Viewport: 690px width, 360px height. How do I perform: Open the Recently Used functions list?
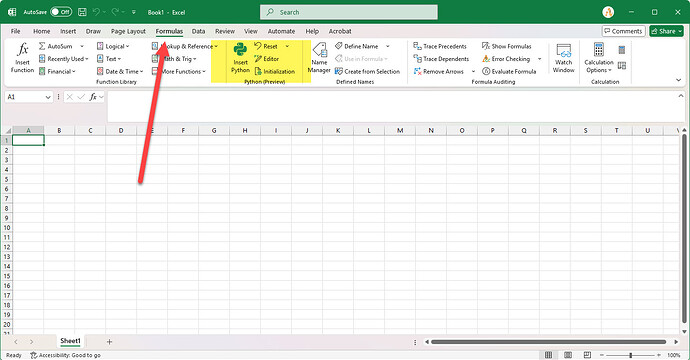[x=63, y=59]
